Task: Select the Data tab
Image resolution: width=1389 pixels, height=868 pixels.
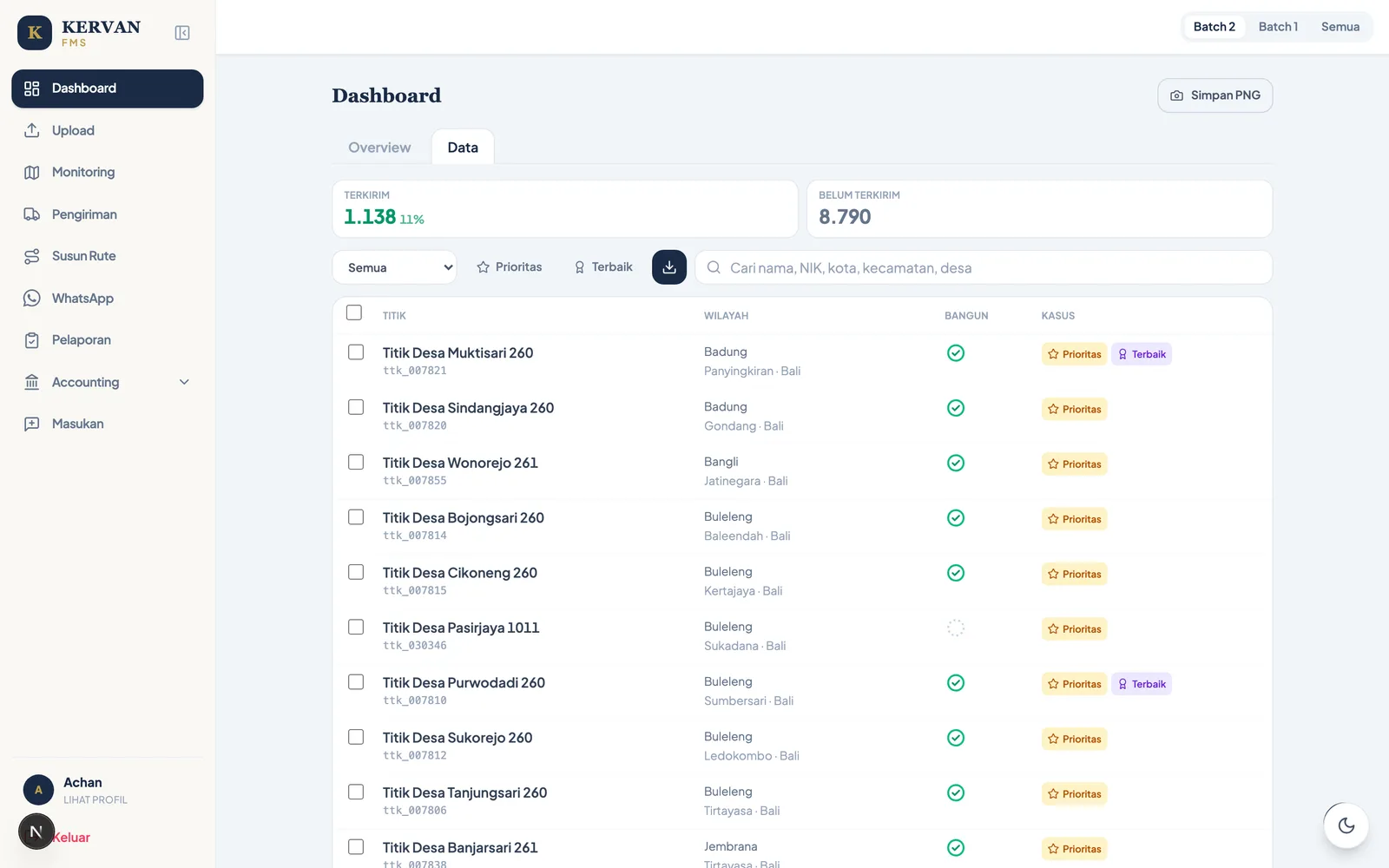Action: pos(463,148)
